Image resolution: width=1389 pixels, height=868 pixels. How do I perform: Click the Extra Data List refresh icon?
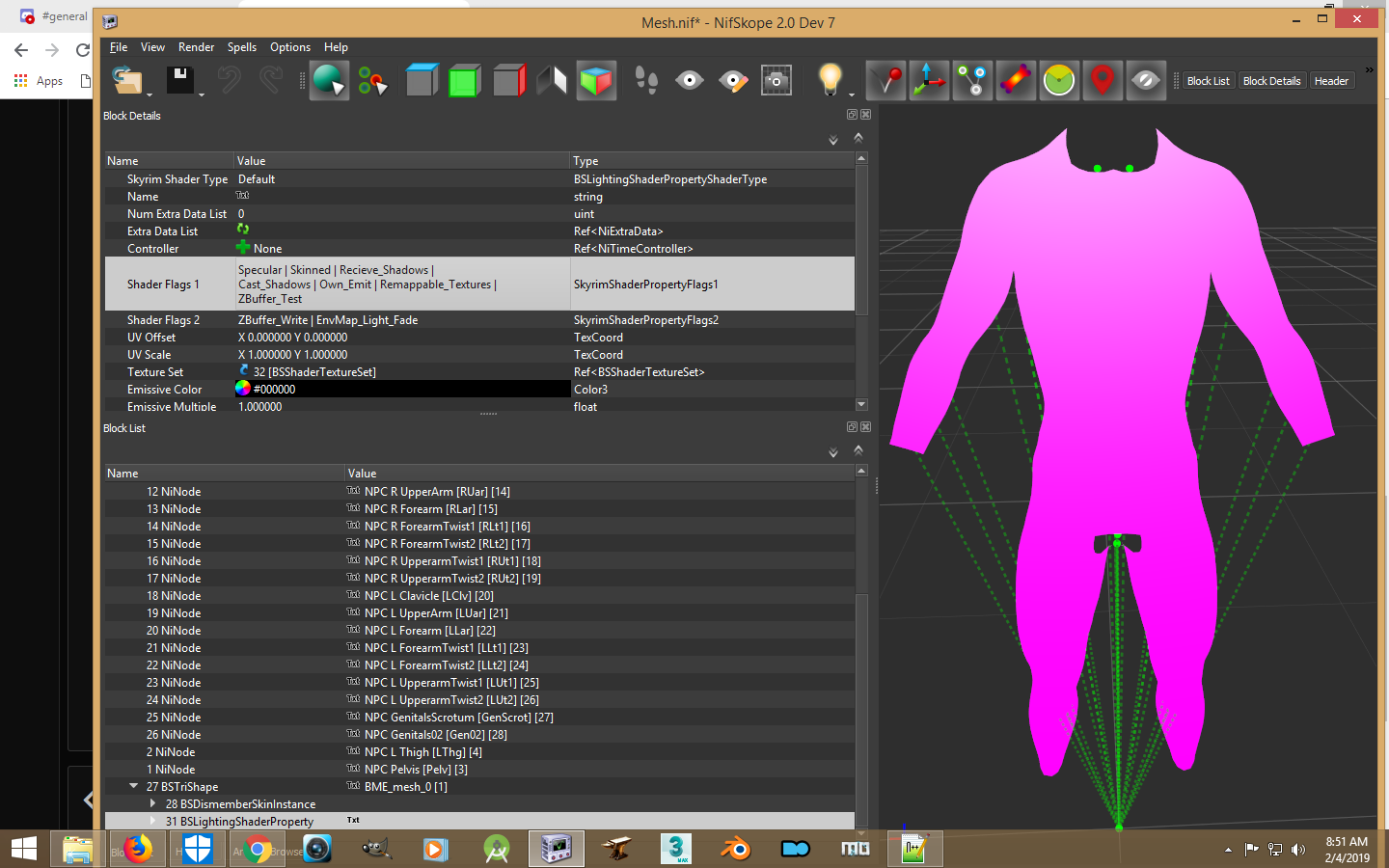point(243,231)
